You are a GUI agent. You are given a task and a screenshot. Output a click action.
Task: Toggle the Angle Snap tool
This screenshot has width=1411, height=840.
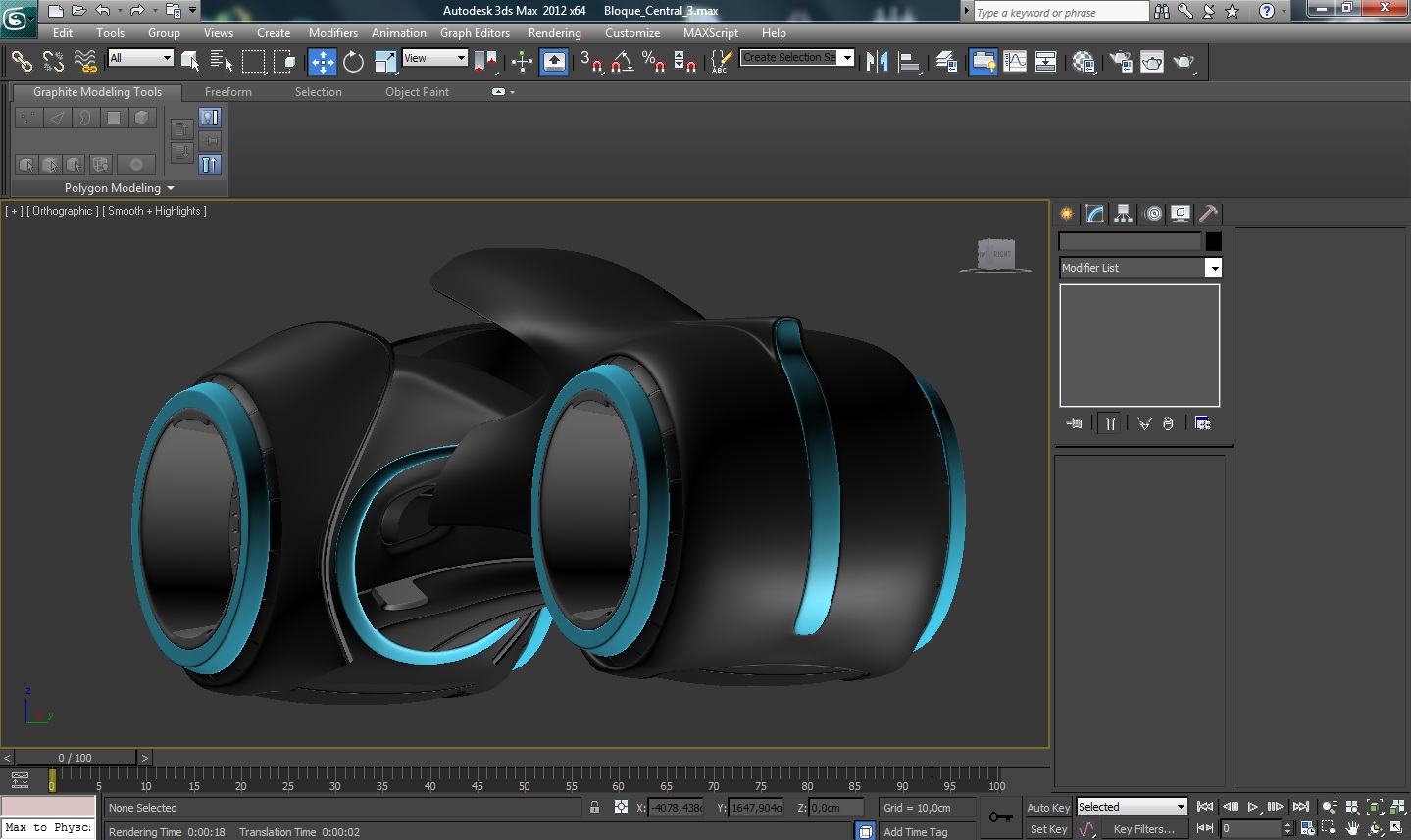point(622,62)
